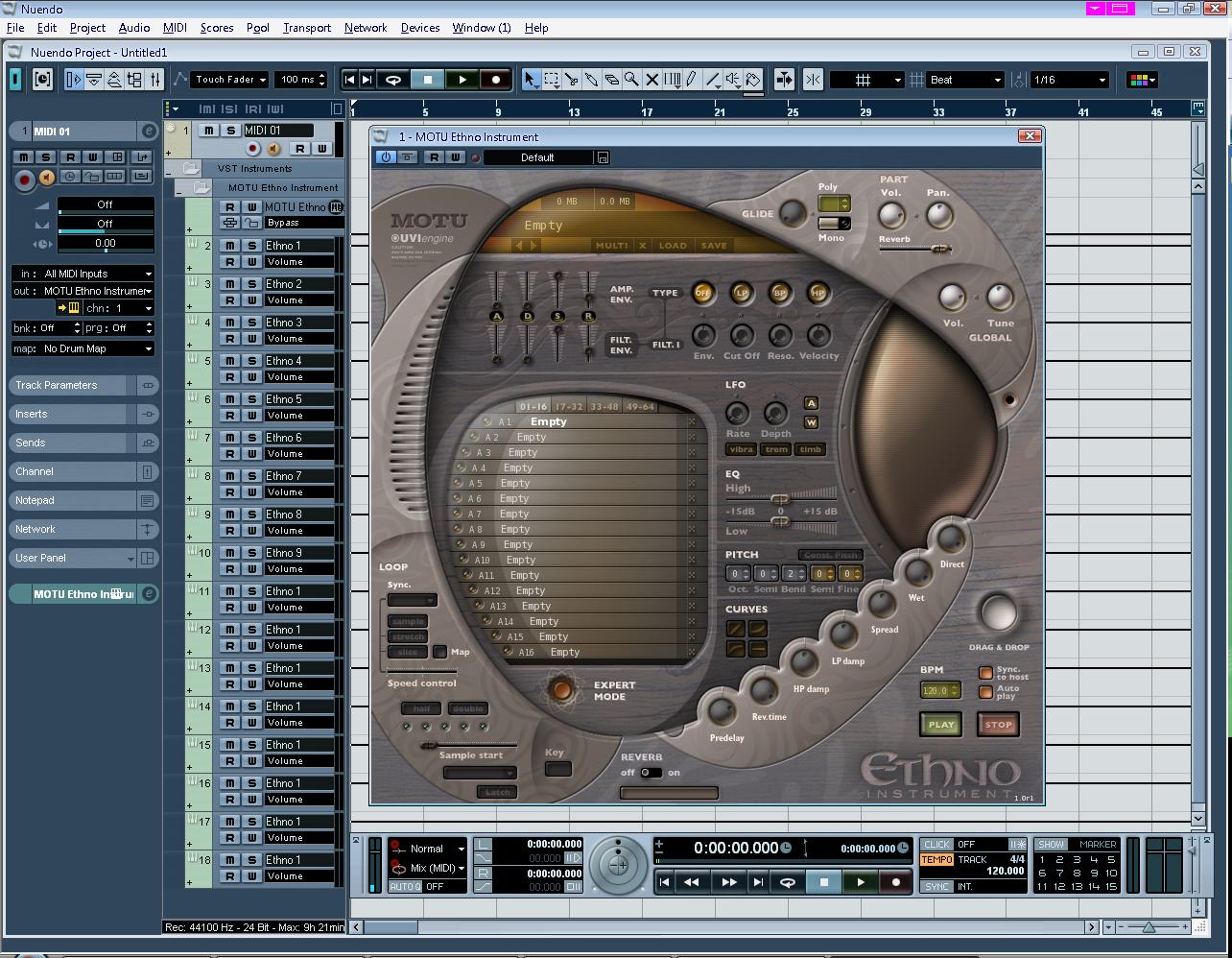This screenshot has width=1232, height=958.
Task: Select the Erase tool
Action: pyautogui.click(x=611, y=80)
